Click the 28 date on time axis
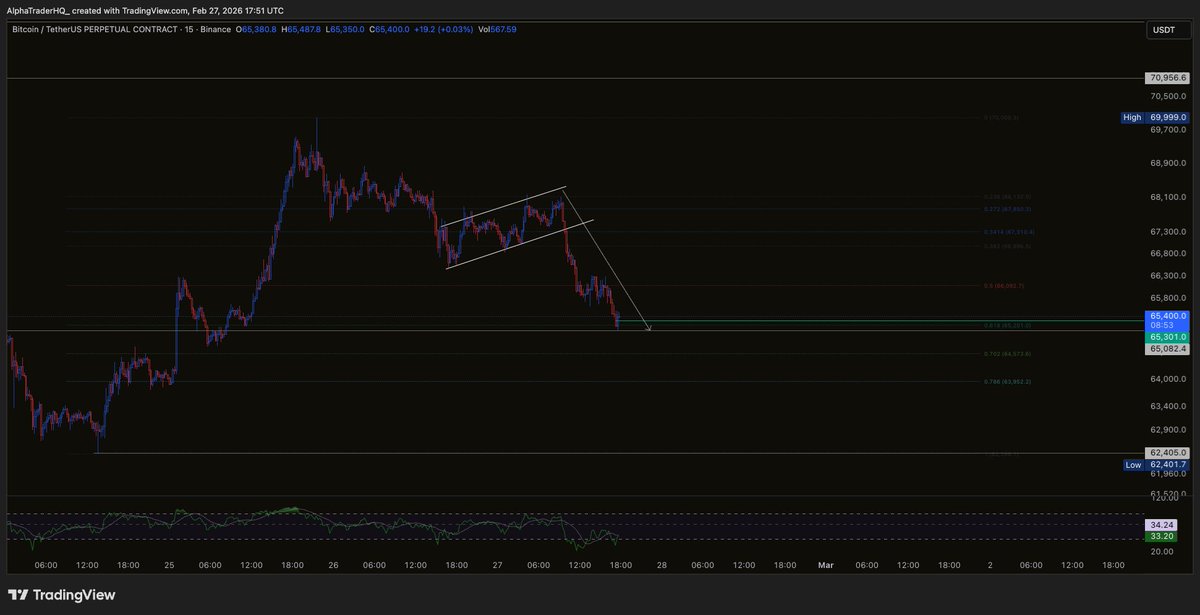The height and width of the screenshot is (615, 1200). 662,565
